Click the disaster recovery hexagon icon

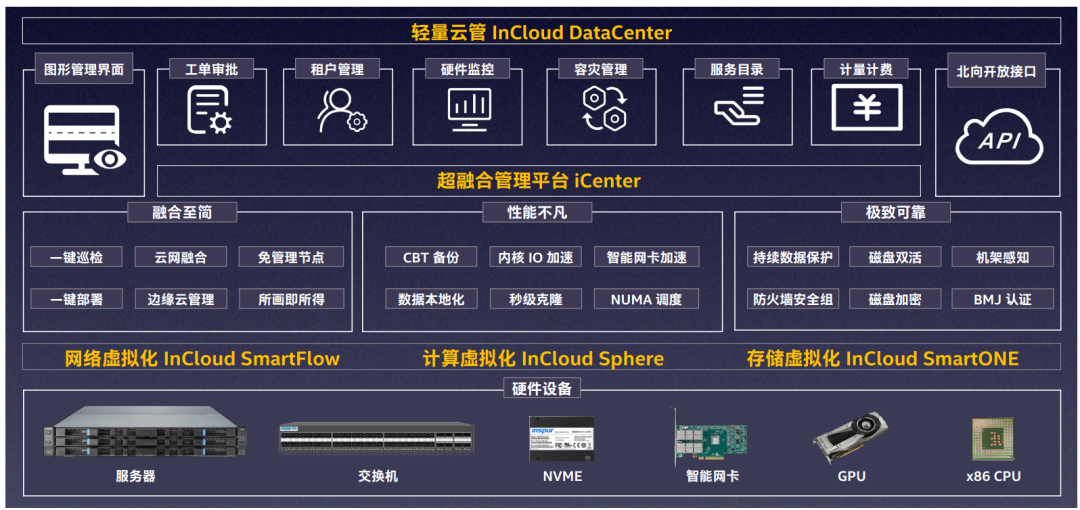(x=604, y=110)
